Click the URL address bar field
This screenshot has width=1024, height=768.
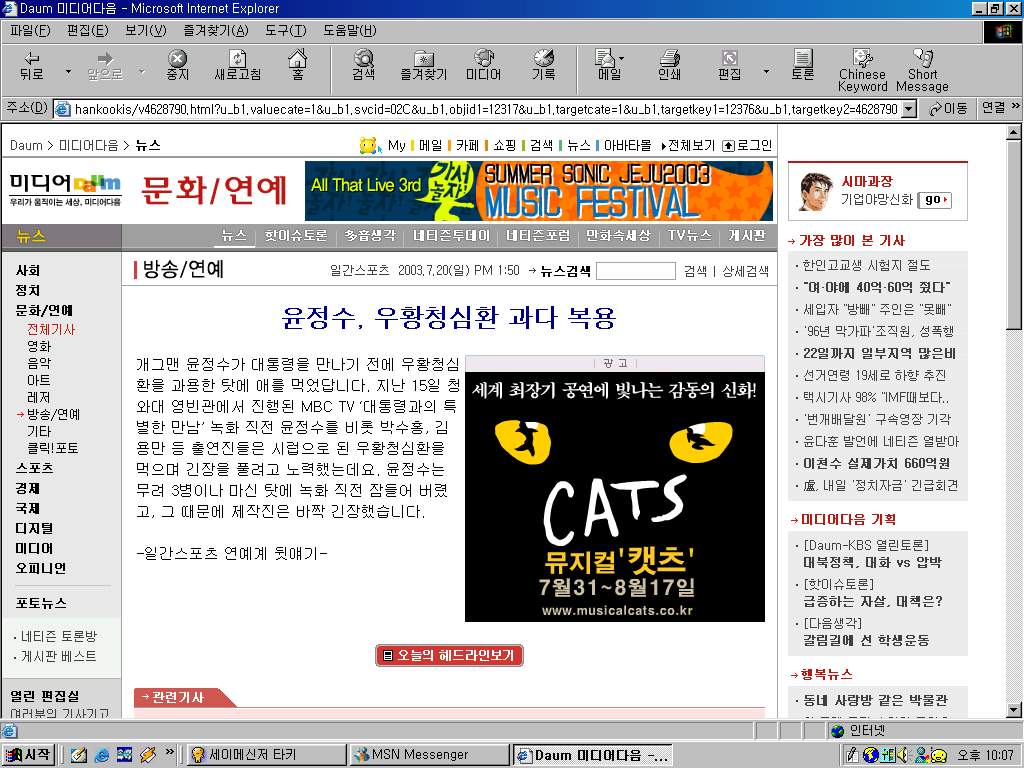coord(485,109)
